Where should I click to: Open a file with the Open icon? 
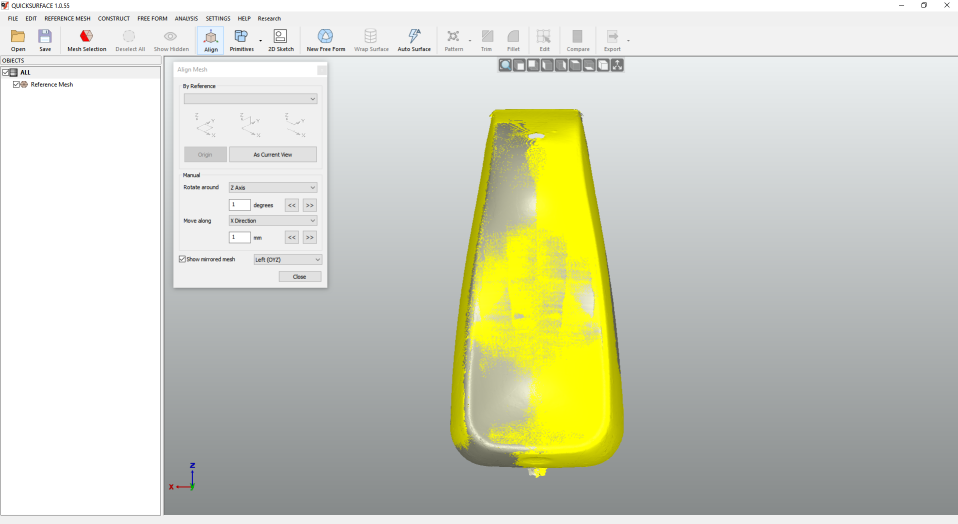click(x=18, y=40)
